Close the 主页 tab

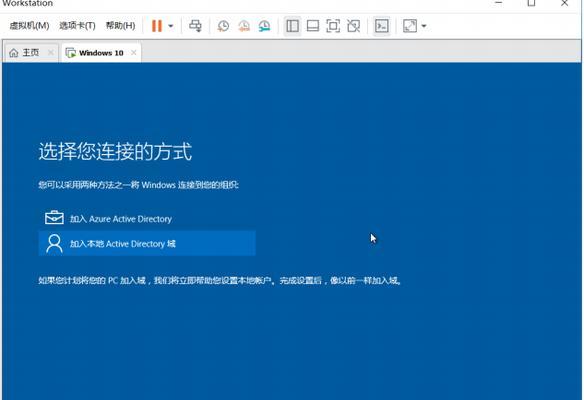coord(51,53)
